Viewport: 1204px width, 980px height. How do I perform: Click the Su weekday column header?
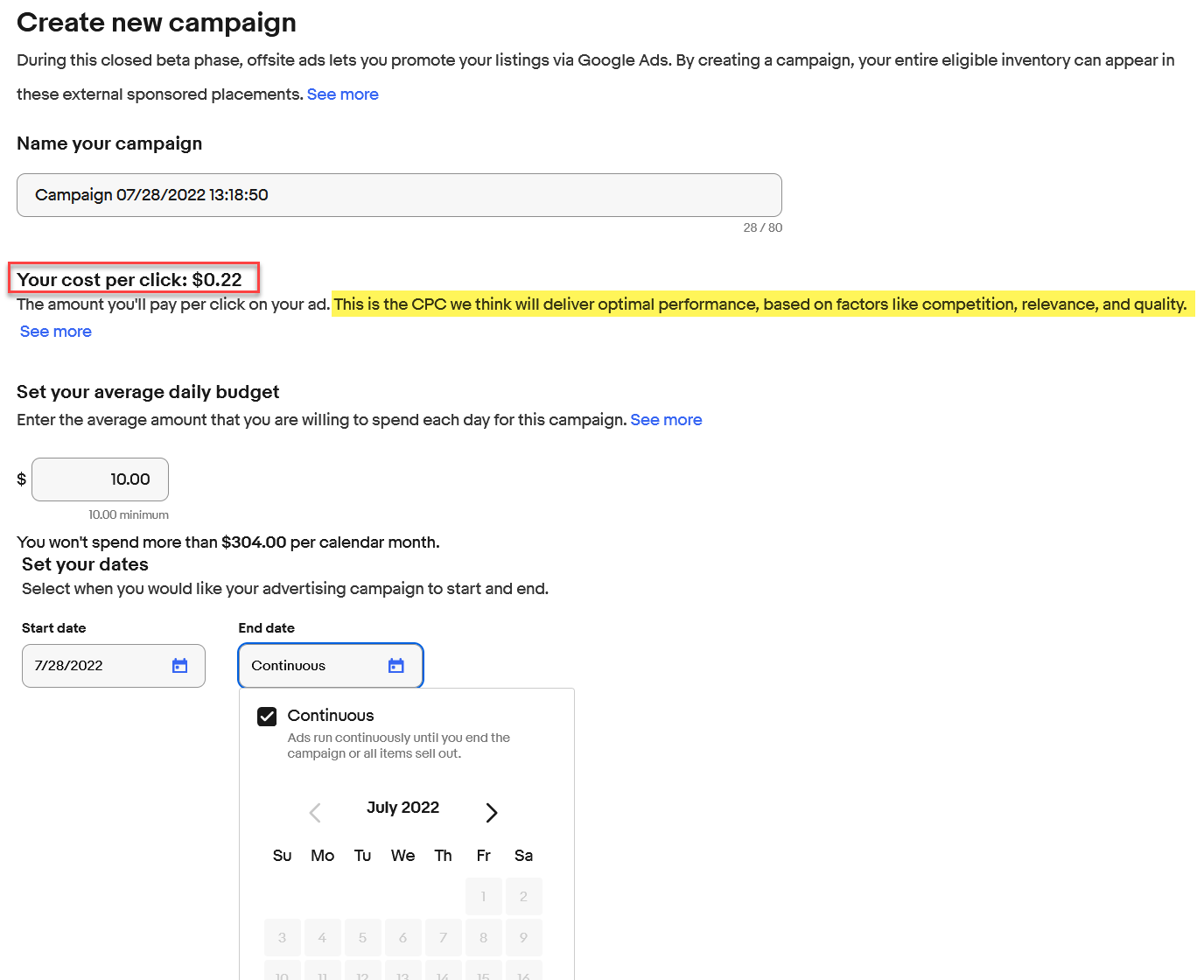283,856
